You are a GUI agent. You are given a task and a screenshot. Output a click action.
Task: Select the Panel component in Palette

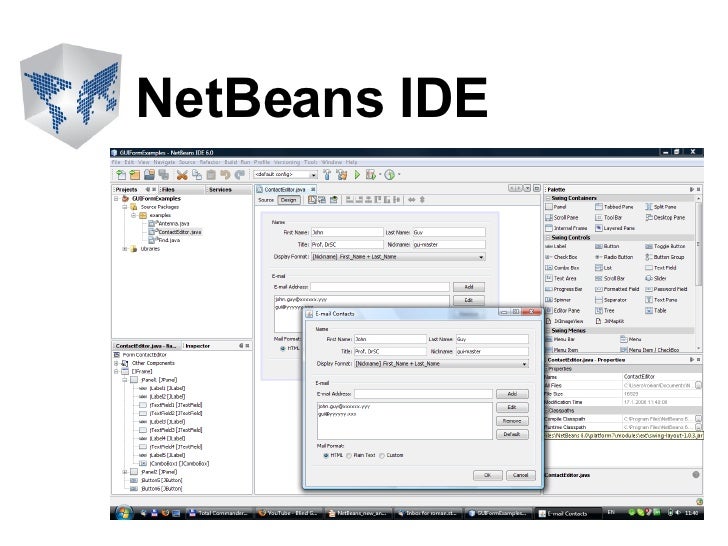tap(556, 207)
